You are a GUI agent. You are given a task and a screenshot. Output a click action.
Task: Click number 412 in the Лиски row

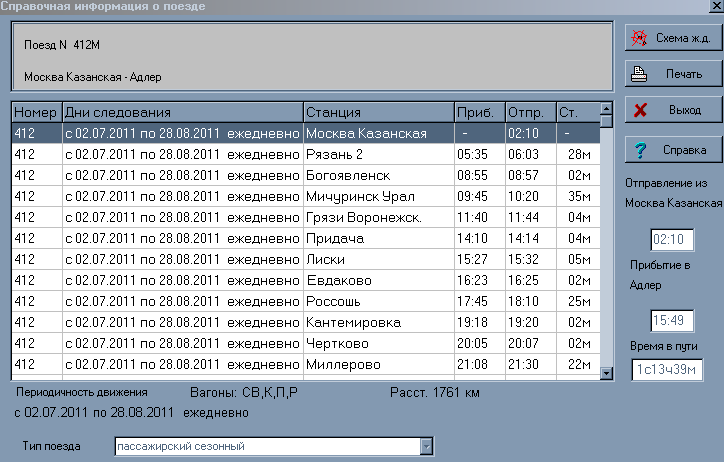pos(36,259)
